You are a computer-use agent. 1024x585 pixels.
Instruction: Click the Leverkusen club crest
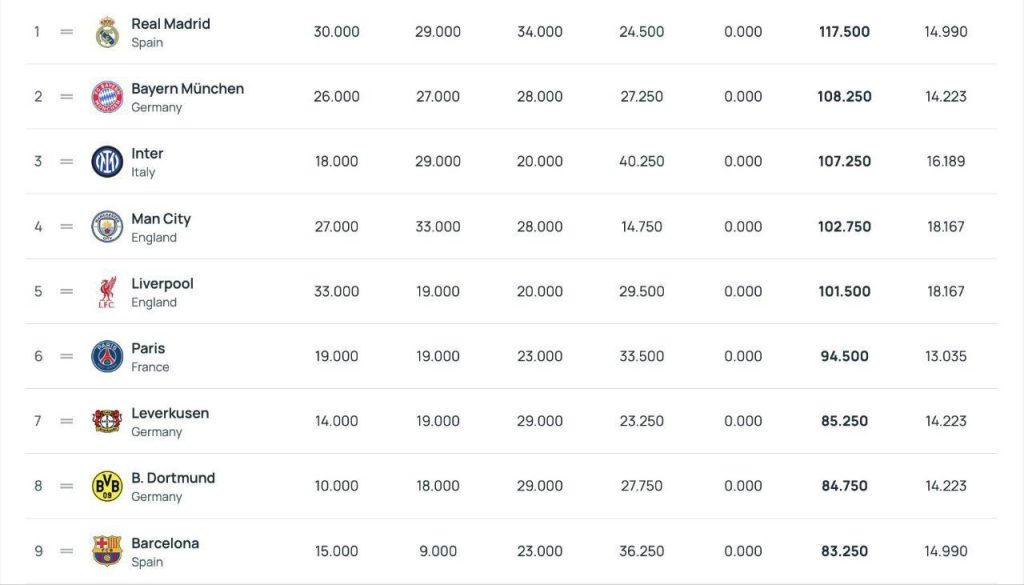tap(107, 421)
